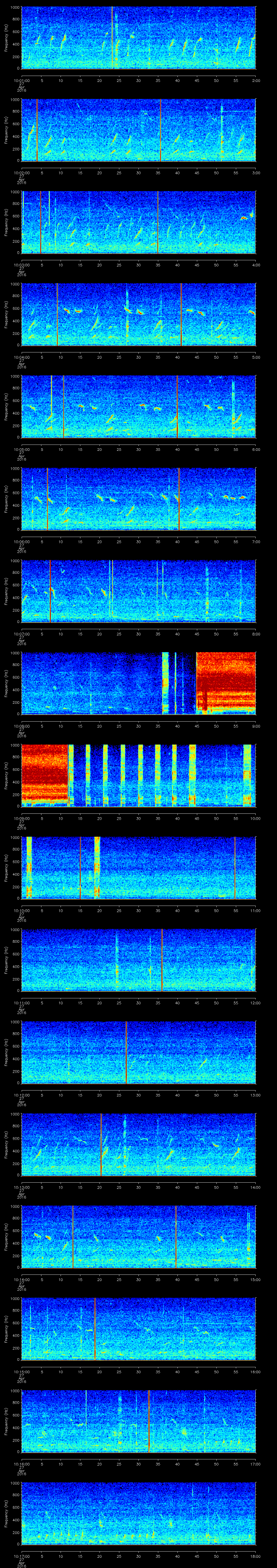Viewport: 277px width, 1568px height.
Task: Click the large red noise block in 10:08:00 panel
Action: click(226, 683)
